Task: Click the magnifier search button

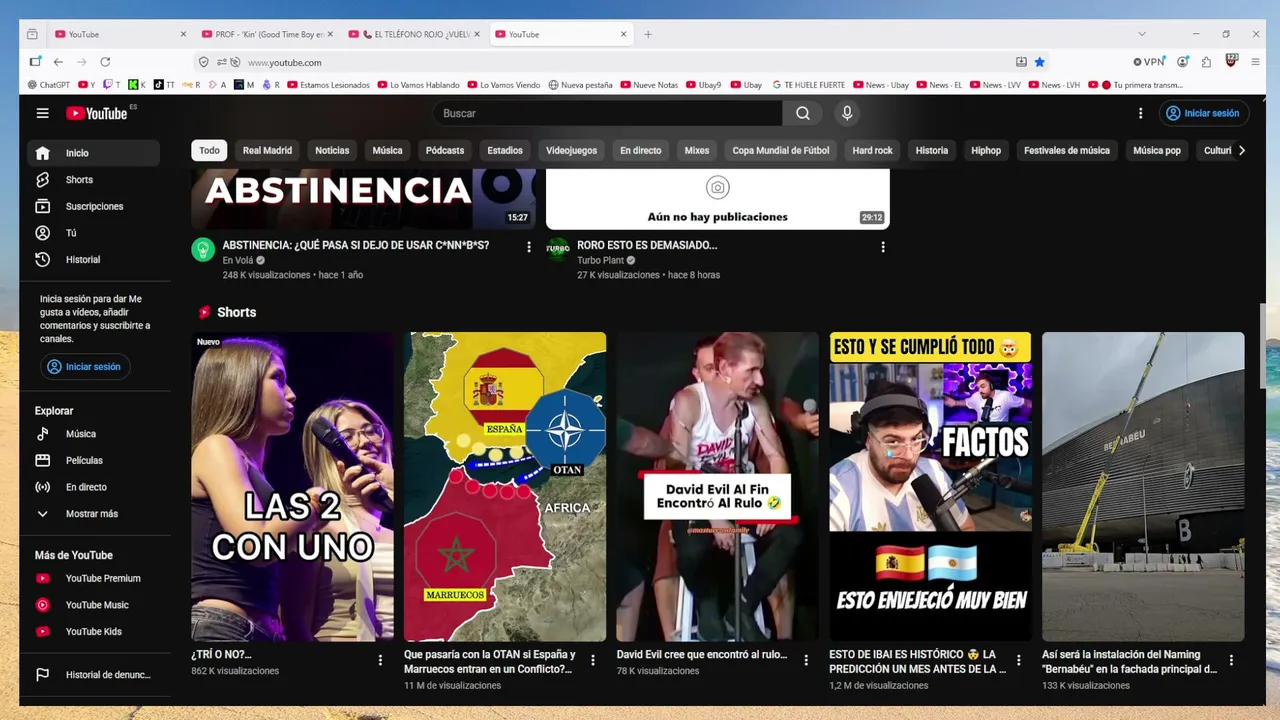Action: pyautogui.click(x=803, y=113)
